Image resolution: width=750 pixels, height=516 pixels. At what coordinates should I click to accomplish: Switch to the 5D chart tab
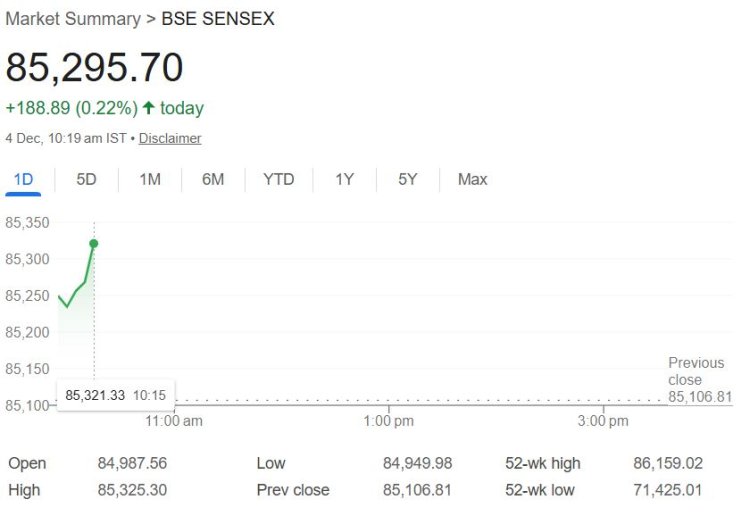(x=87, y=179)
